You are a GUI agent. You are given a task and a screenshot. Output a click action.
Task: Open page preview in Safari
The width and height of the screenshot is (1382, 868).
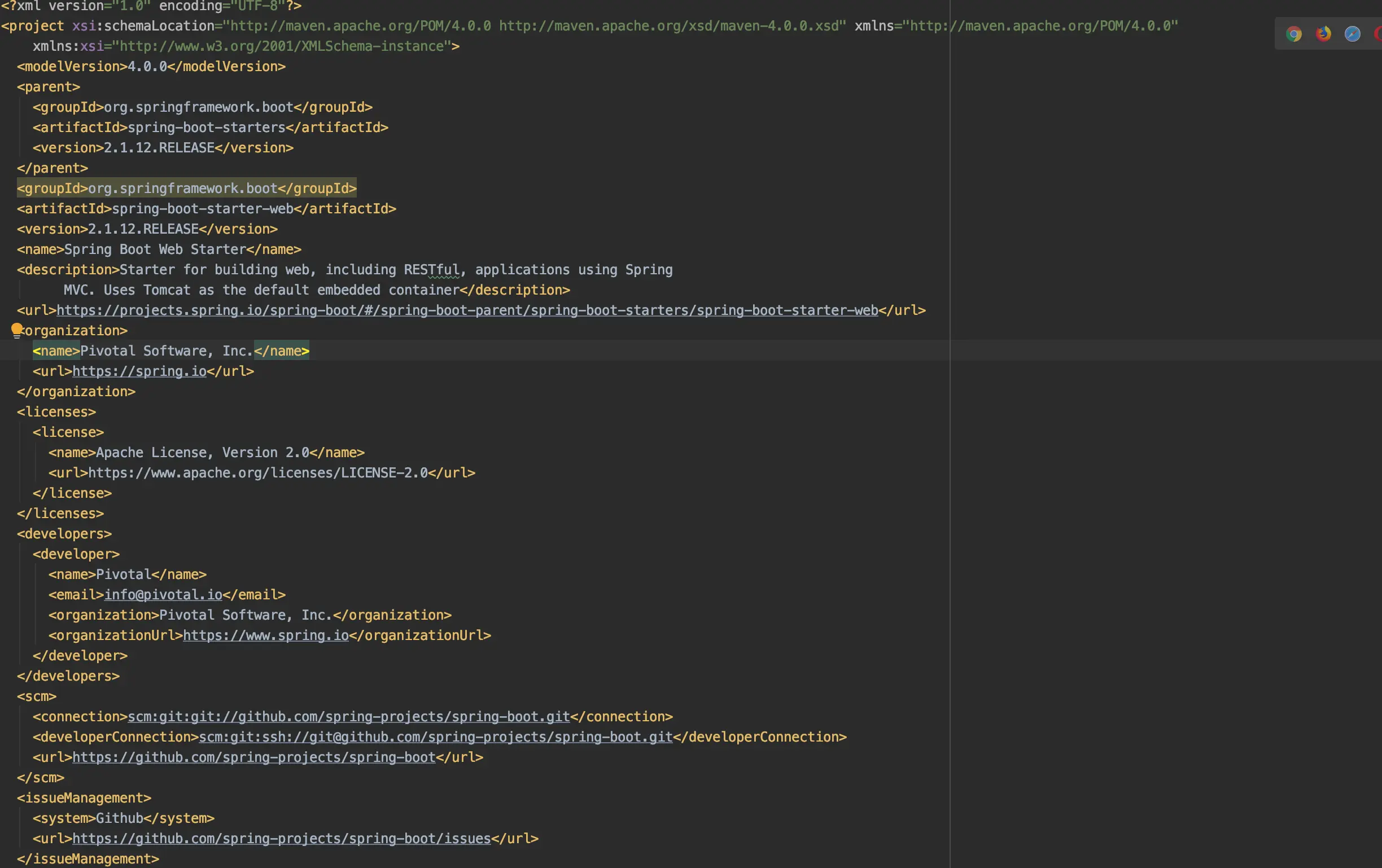coord(1353,33)
